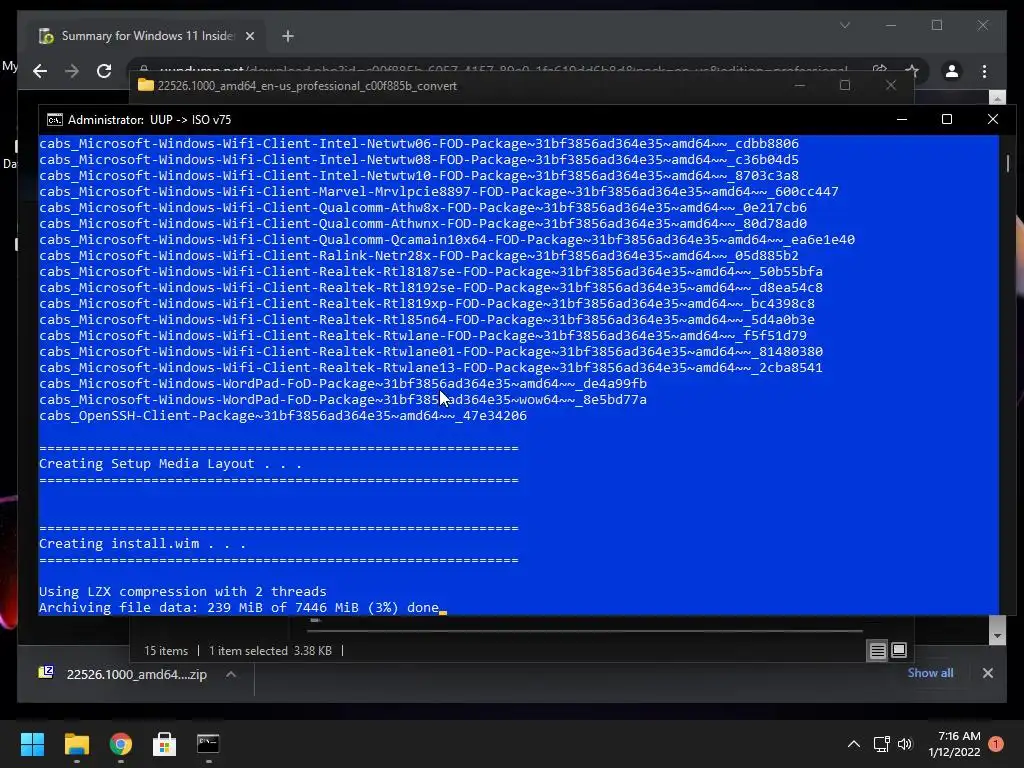Click the command window vertical scrollbar thumb

pyautogui.click(x=1008, y=163)
